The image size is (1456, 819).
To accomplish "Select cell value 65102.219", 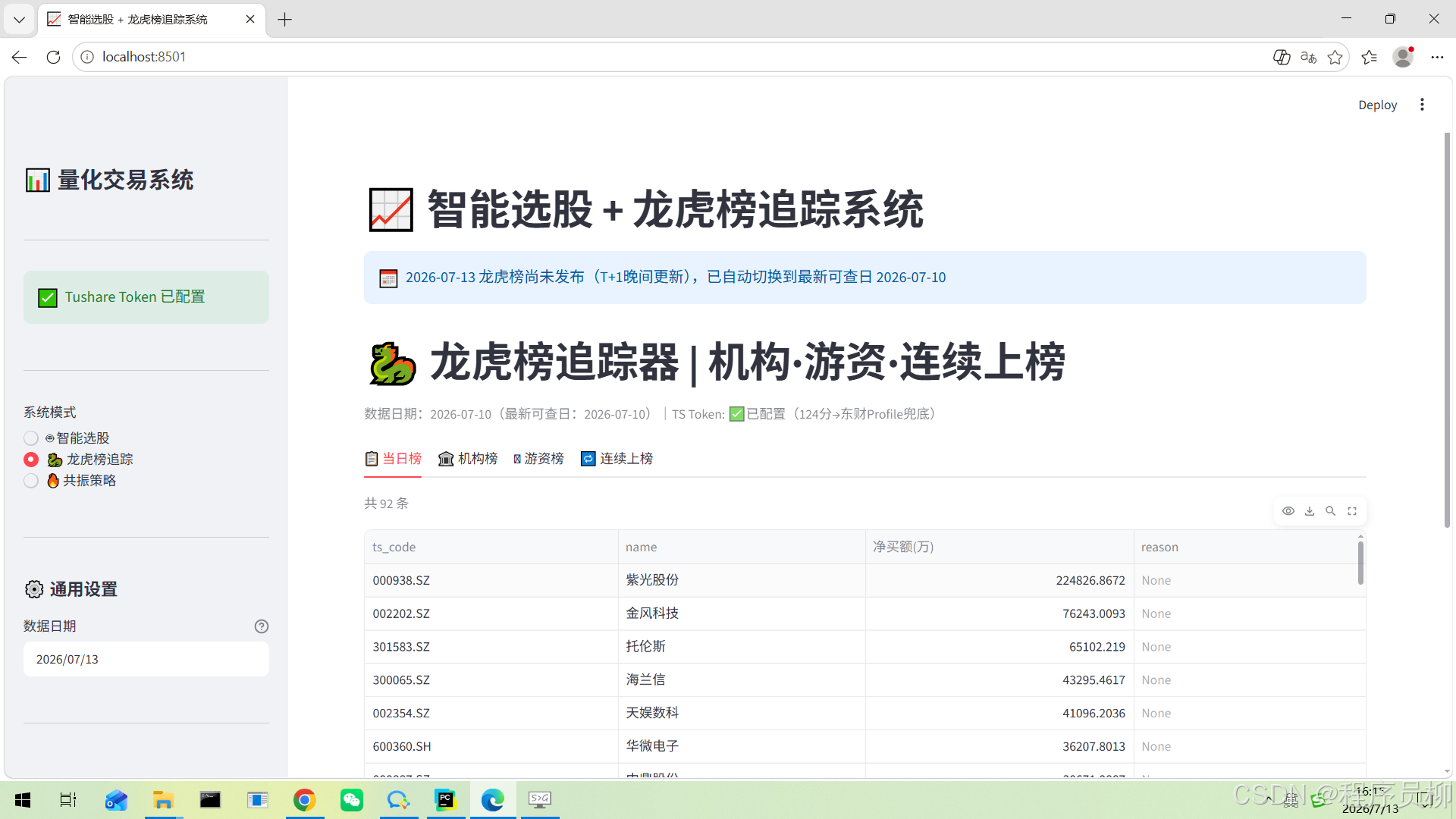I will 999,647.
